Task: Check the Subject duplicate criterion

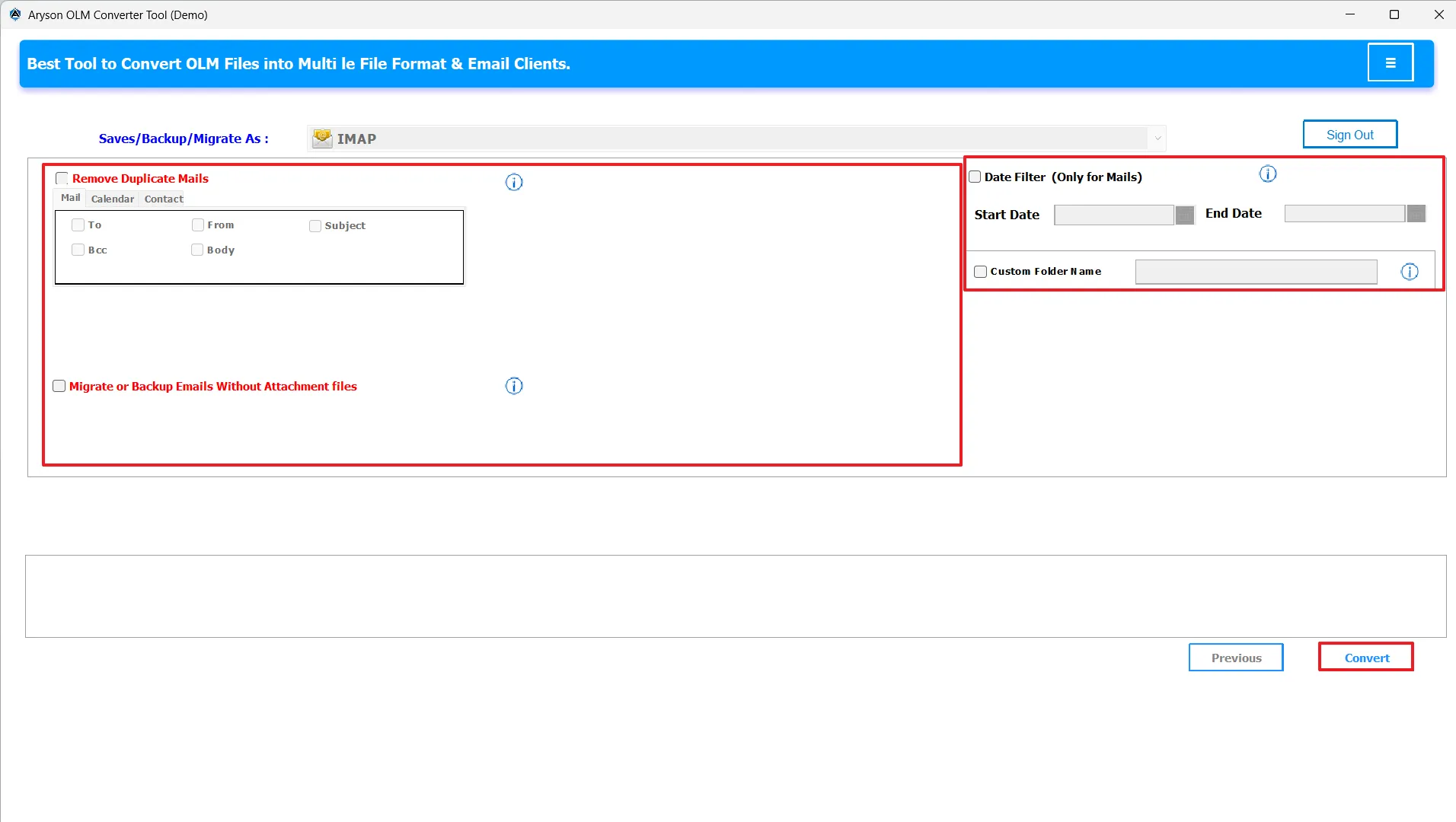Action: [315, 225]
